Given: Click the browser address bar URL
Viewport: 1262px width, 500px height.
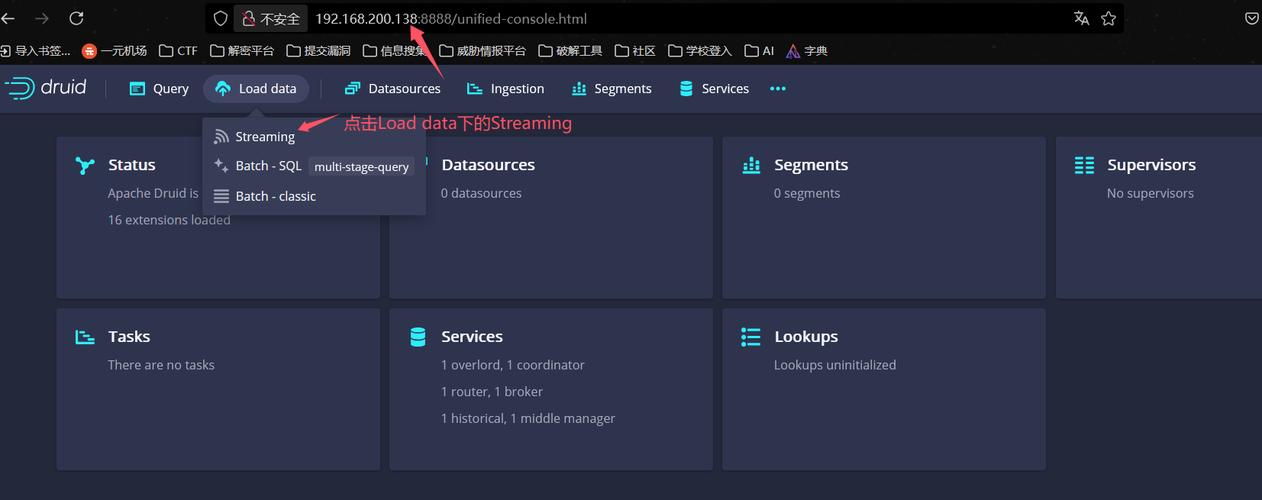Looking at the screenshot, I should [x=451, y=18].
